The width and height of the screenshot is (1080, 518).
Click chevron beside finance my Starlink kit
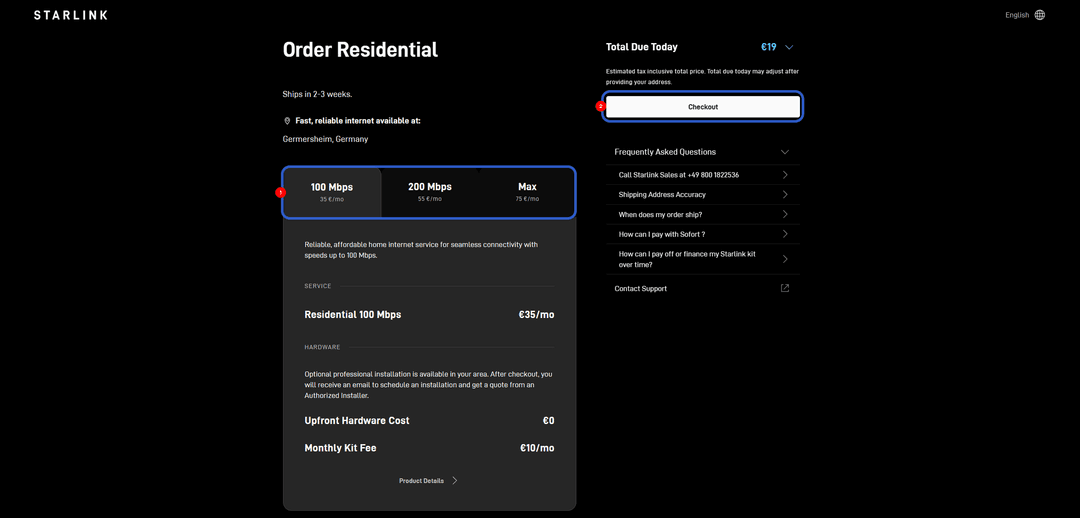785,259
